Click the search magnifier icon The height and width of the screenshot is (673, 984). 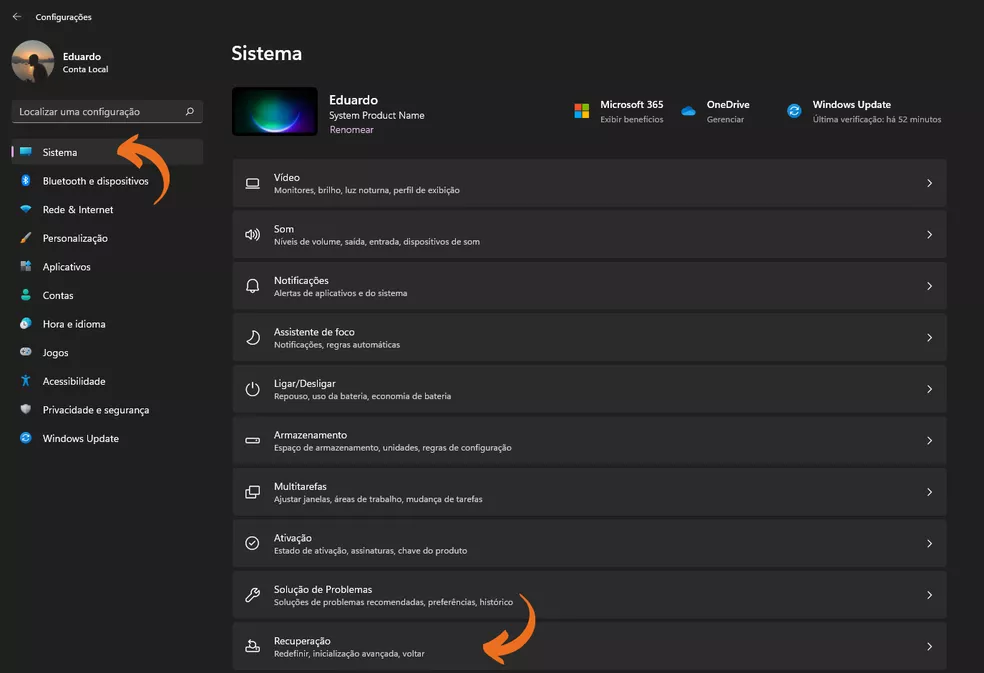click(x=190, y=112)
